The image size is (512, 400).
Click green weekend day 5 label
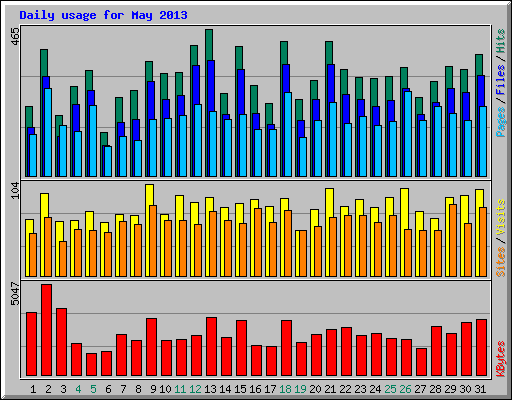[x=93, y=389]
